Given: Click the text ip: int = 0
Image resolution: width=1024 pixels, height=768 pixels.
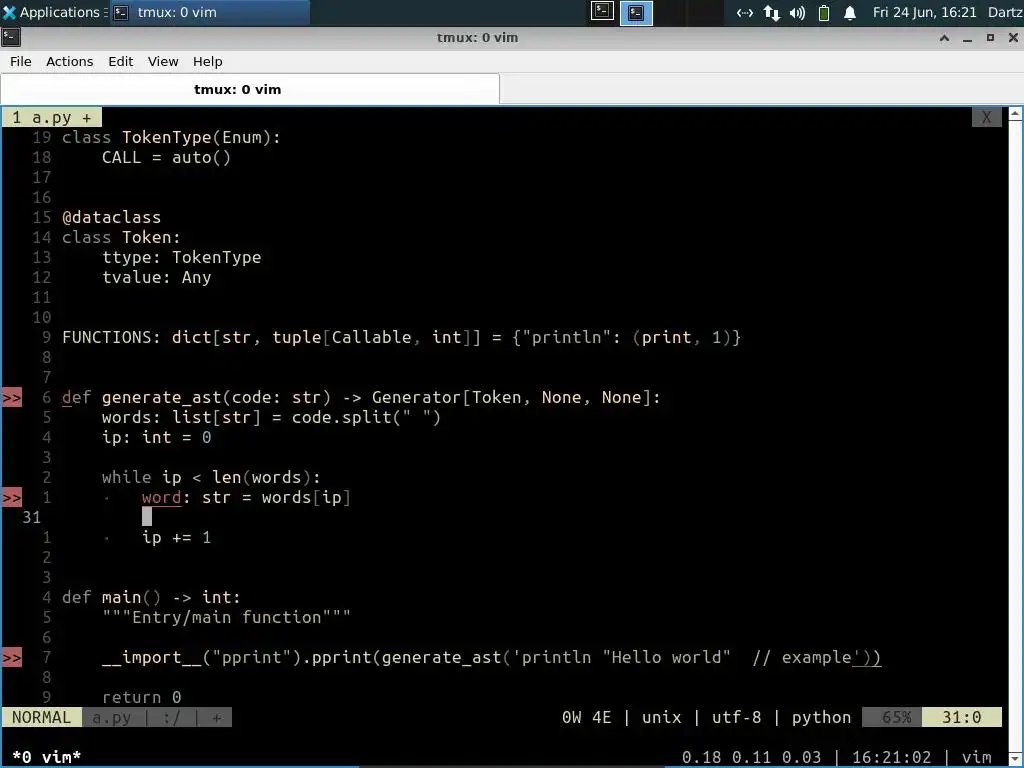Looking at the screenshot, I should pyautogui.click(x=157, y=438).
